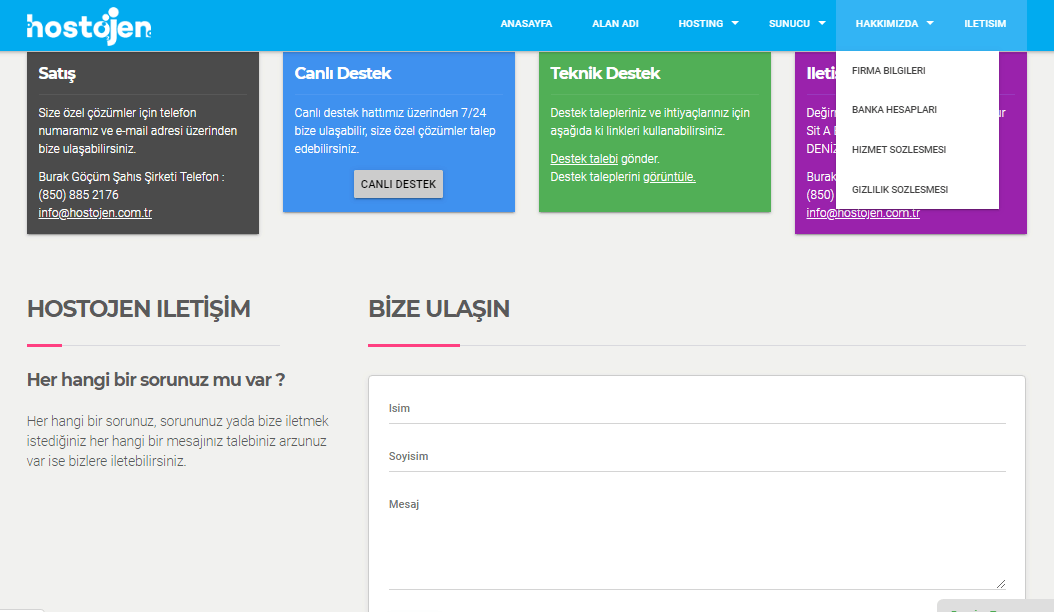
Task: Follow the görüntüle link
Action: (x=670, y=177)
